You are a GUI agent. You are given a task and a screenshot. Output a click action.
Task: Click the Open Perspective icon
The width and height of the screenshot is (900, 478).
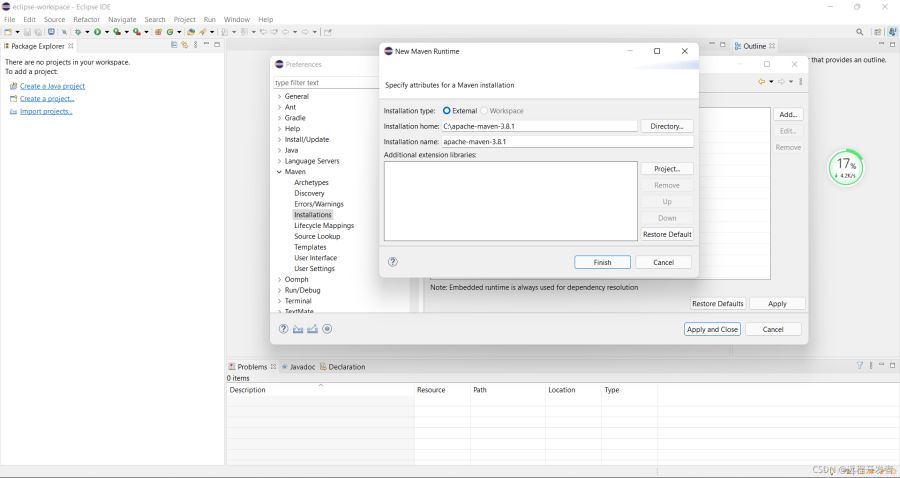point(878,32)
